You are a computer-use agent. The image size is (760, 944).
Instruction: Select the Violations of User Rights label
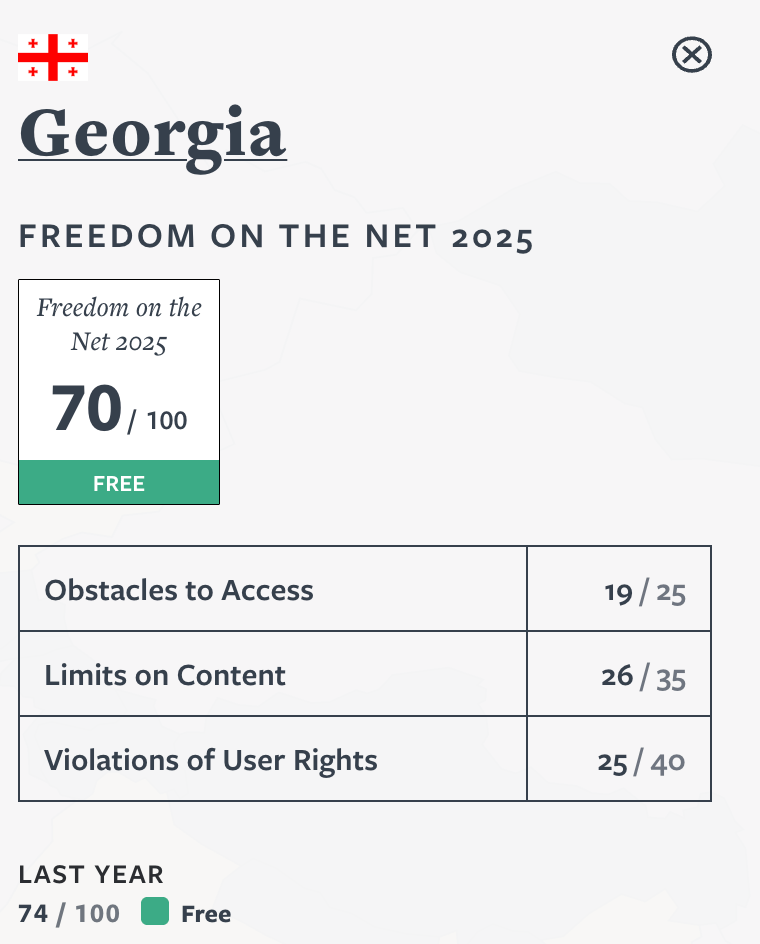tap(211, 760)
